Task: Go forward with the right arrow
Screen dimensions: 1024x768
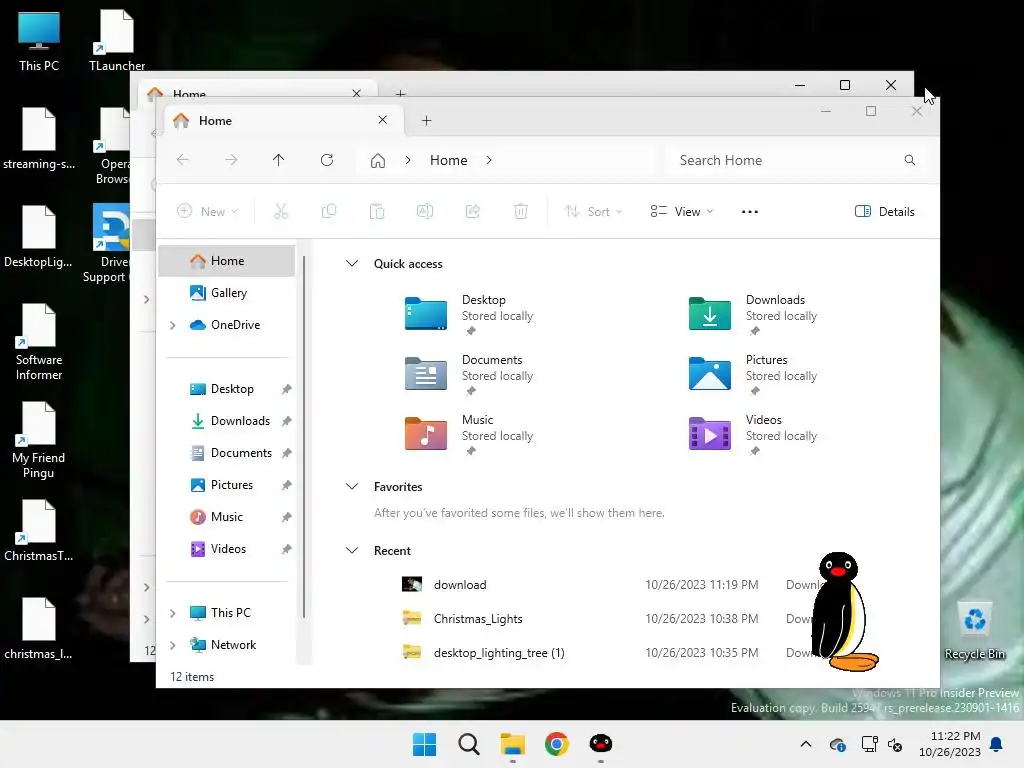Action: tap(231, 160)
